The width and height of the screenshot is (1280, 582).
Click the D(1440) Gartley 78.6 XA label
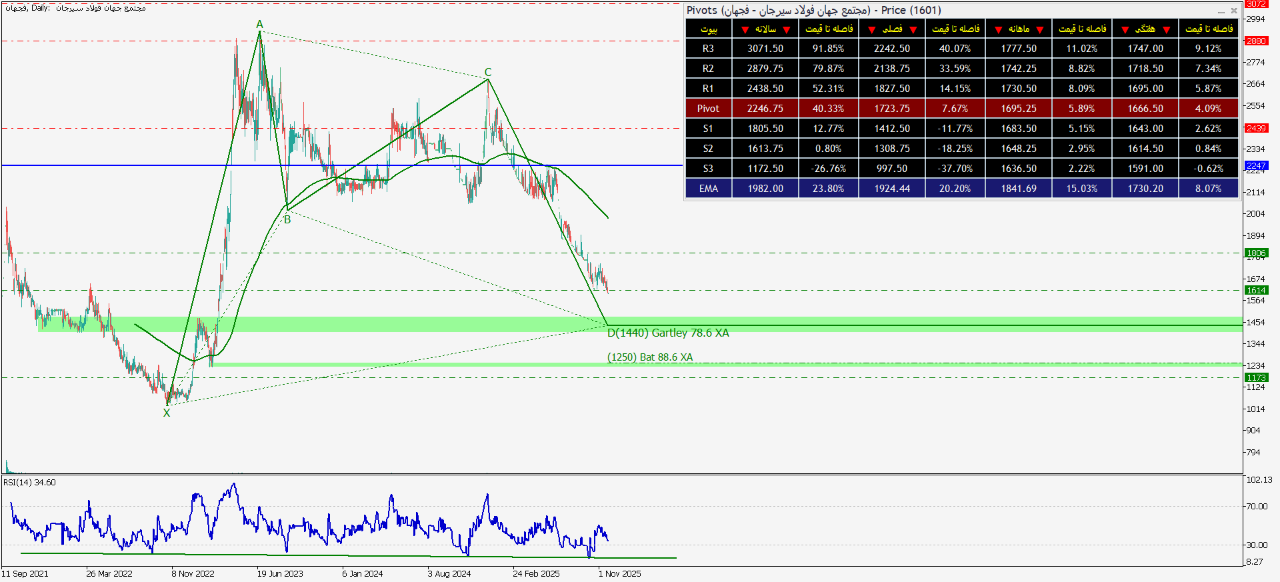668,333
